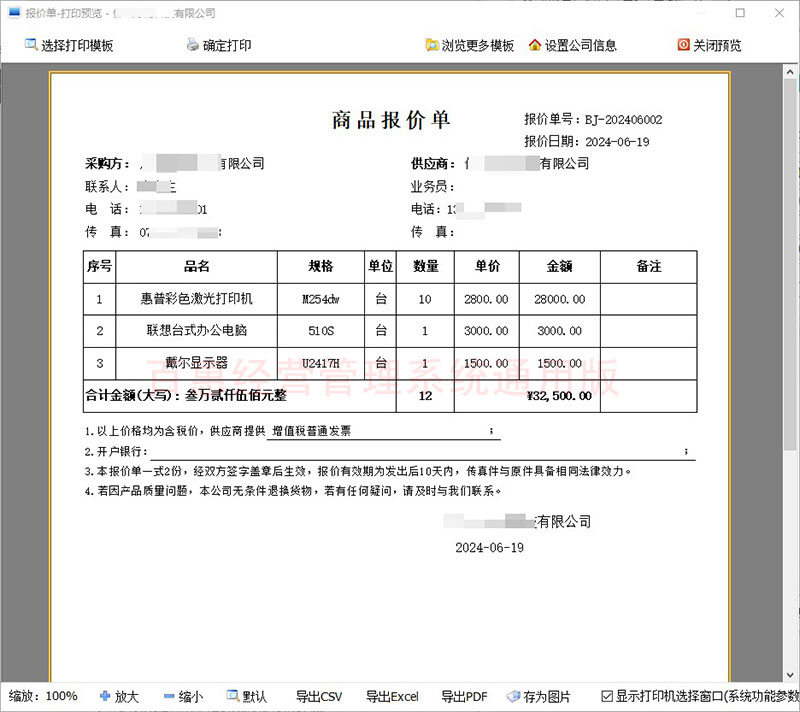Click the folder icon for 浏览更多模板
The height and width of the screenshot is (712, 800).
432,45
